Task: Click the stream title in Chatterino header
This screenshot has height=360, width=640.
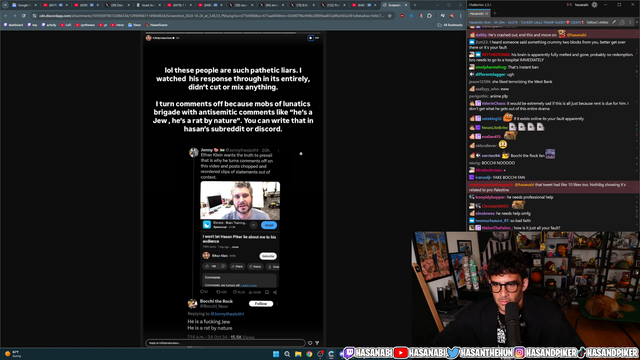Action: point(527,22)
